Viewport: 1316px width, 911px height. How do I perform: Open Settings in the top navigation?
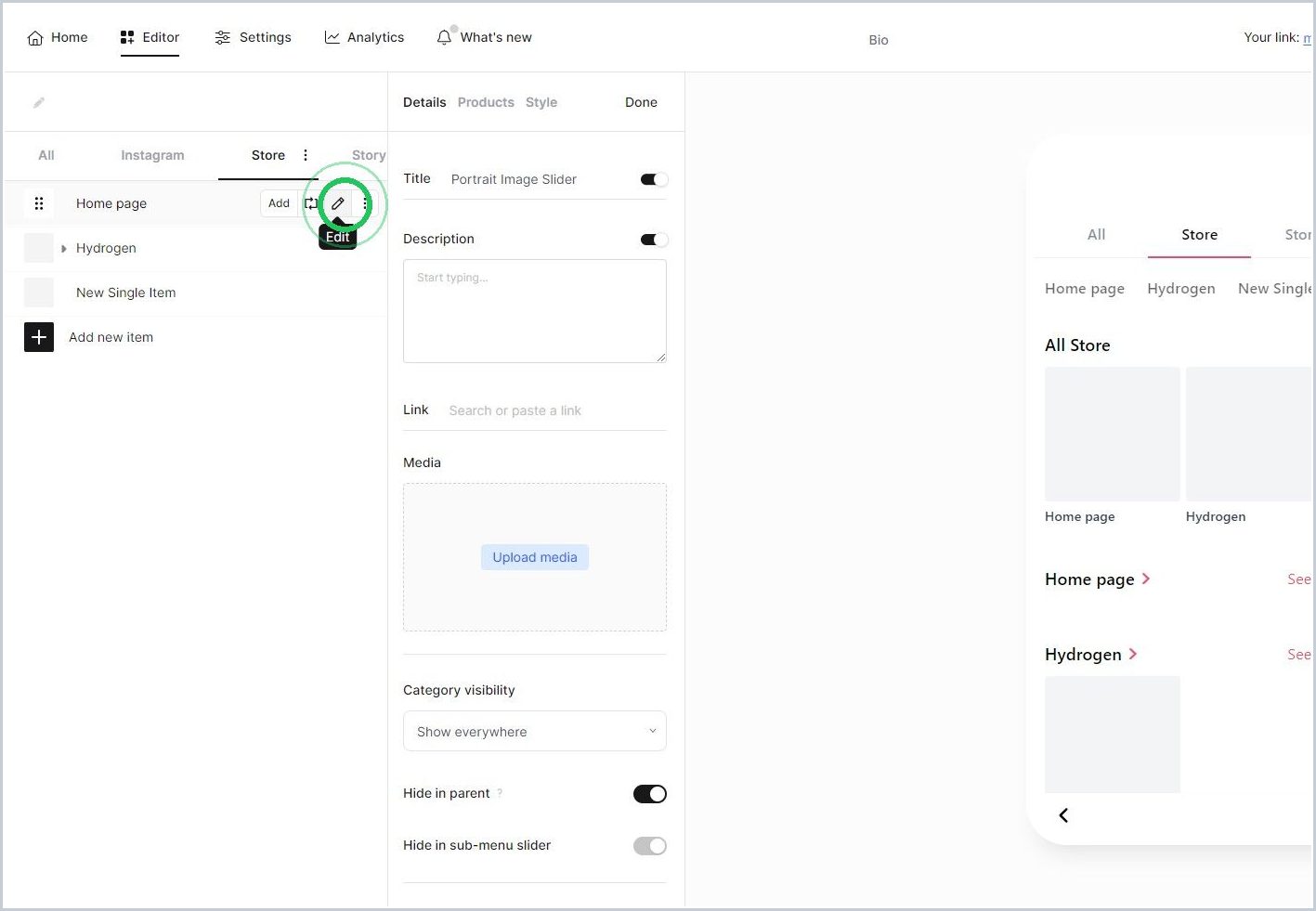(253, 37)
